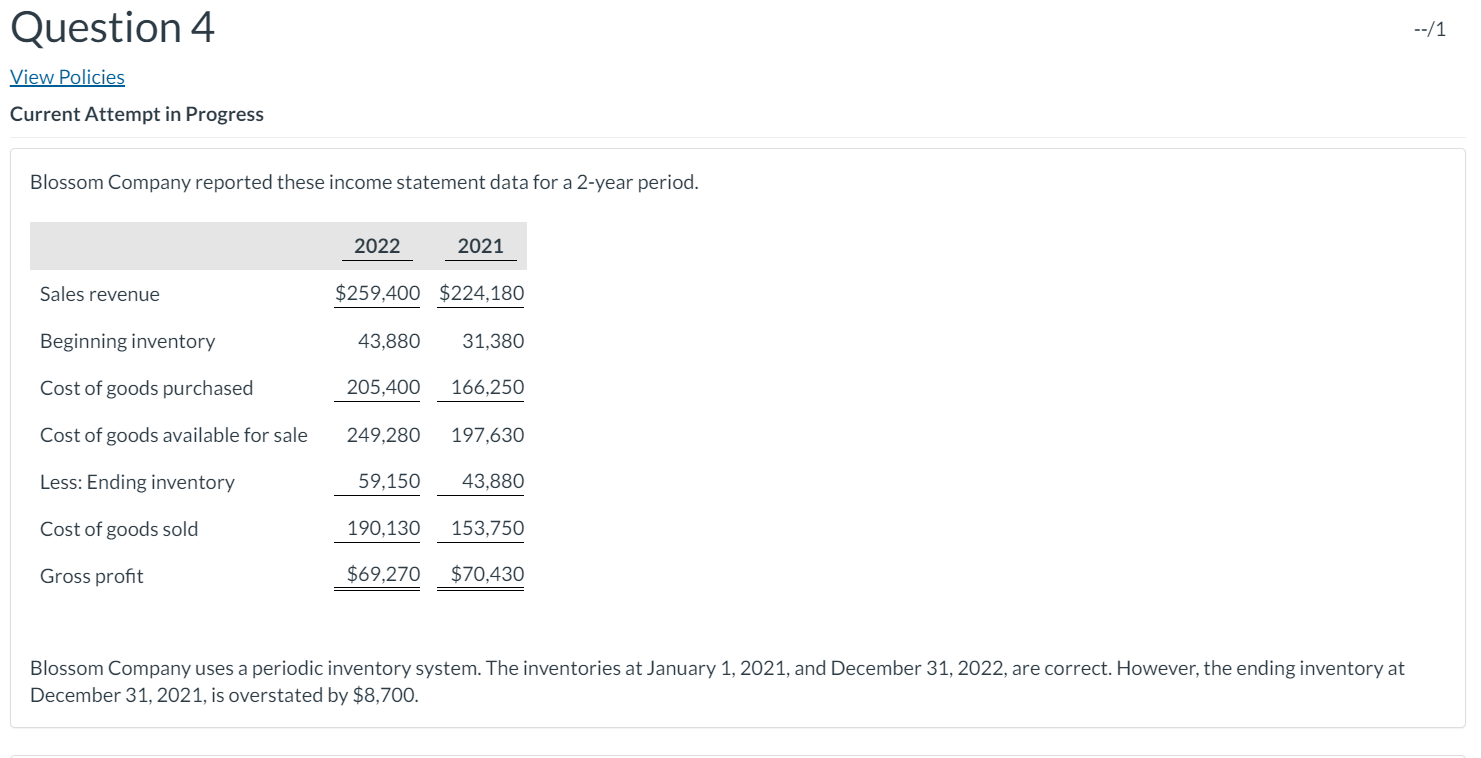Image resolution: width=1481 pixels, height=758 pixels.
Task: Select the $224,180 sales figure
Action: [480, 293]
